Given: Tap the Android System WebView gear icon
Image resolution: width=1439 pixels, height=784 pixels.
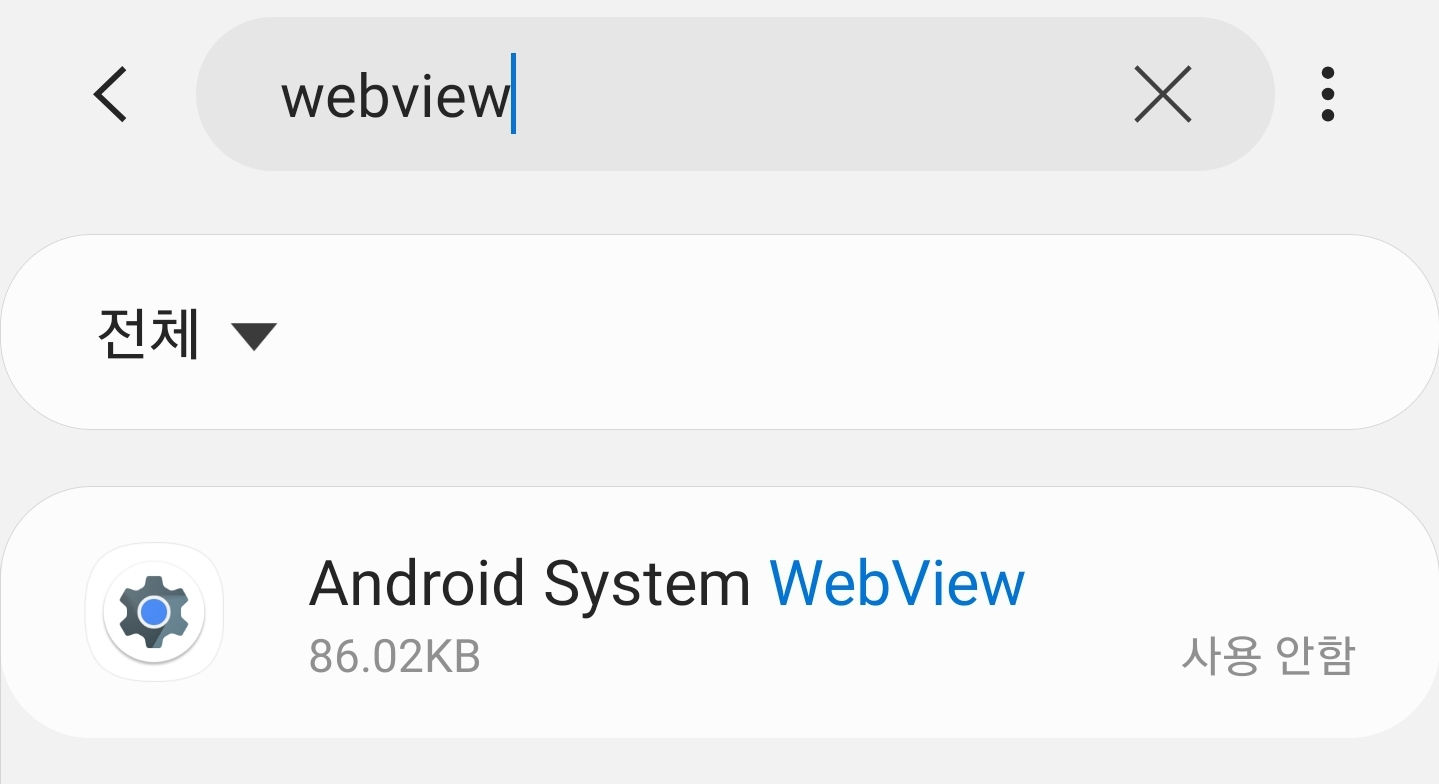Looking at the screenshot, I should [154, 612].
